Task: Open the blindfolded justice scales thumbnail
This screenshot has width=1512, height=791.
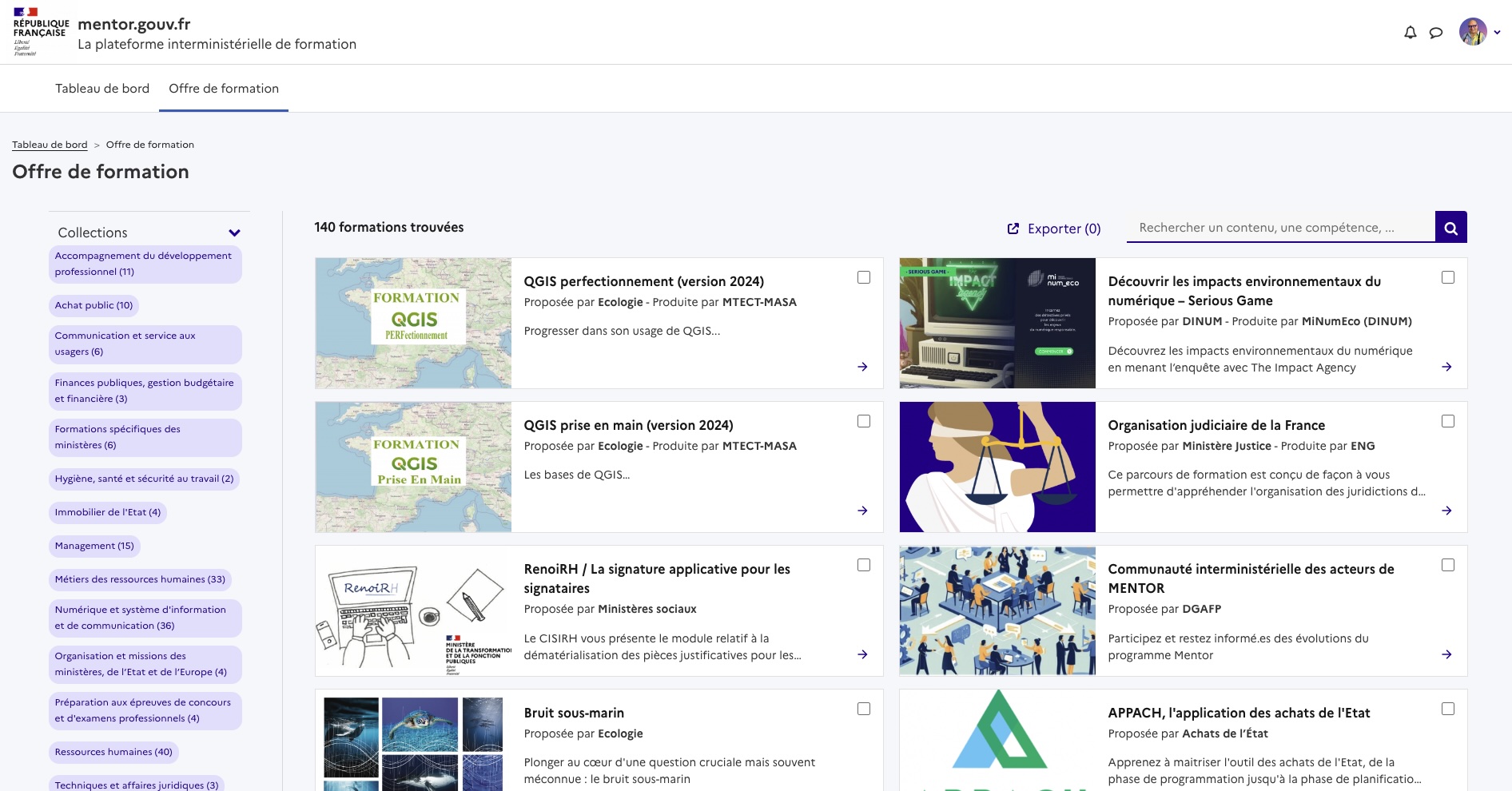Action: coord(997,467)
